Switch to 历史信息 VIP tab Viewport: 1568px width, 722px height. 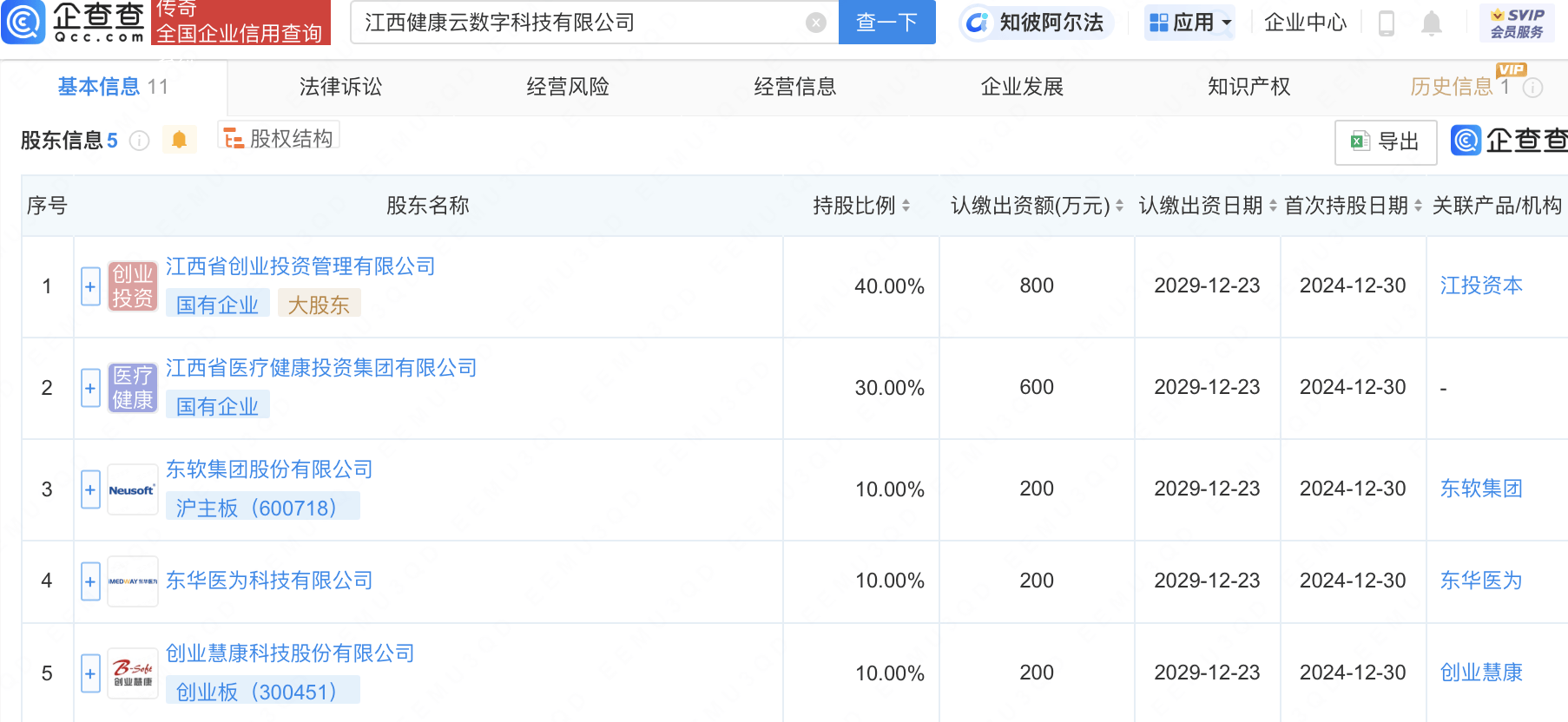[1461, 87]
